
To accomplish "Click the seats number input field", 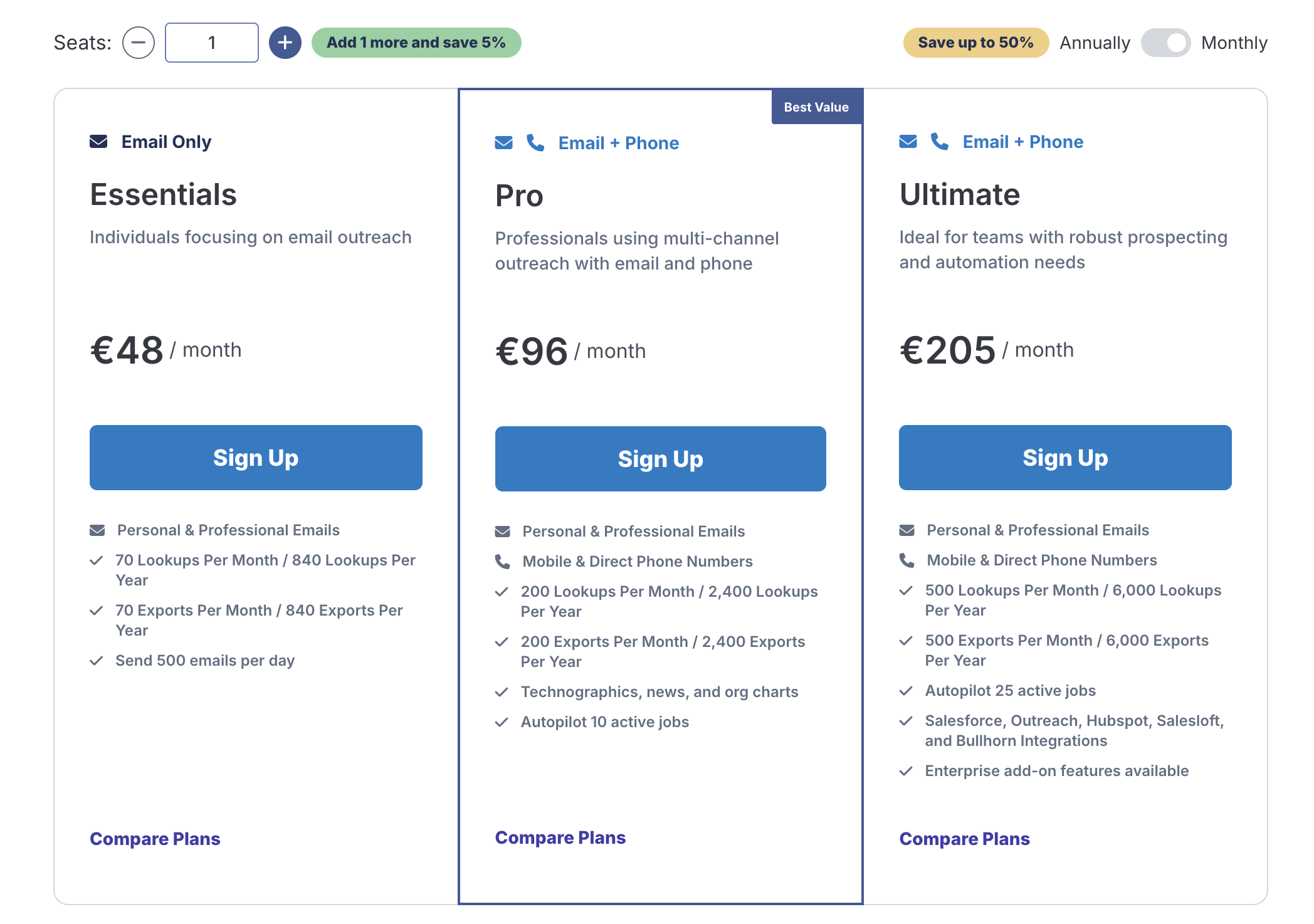I will (212, 43).
